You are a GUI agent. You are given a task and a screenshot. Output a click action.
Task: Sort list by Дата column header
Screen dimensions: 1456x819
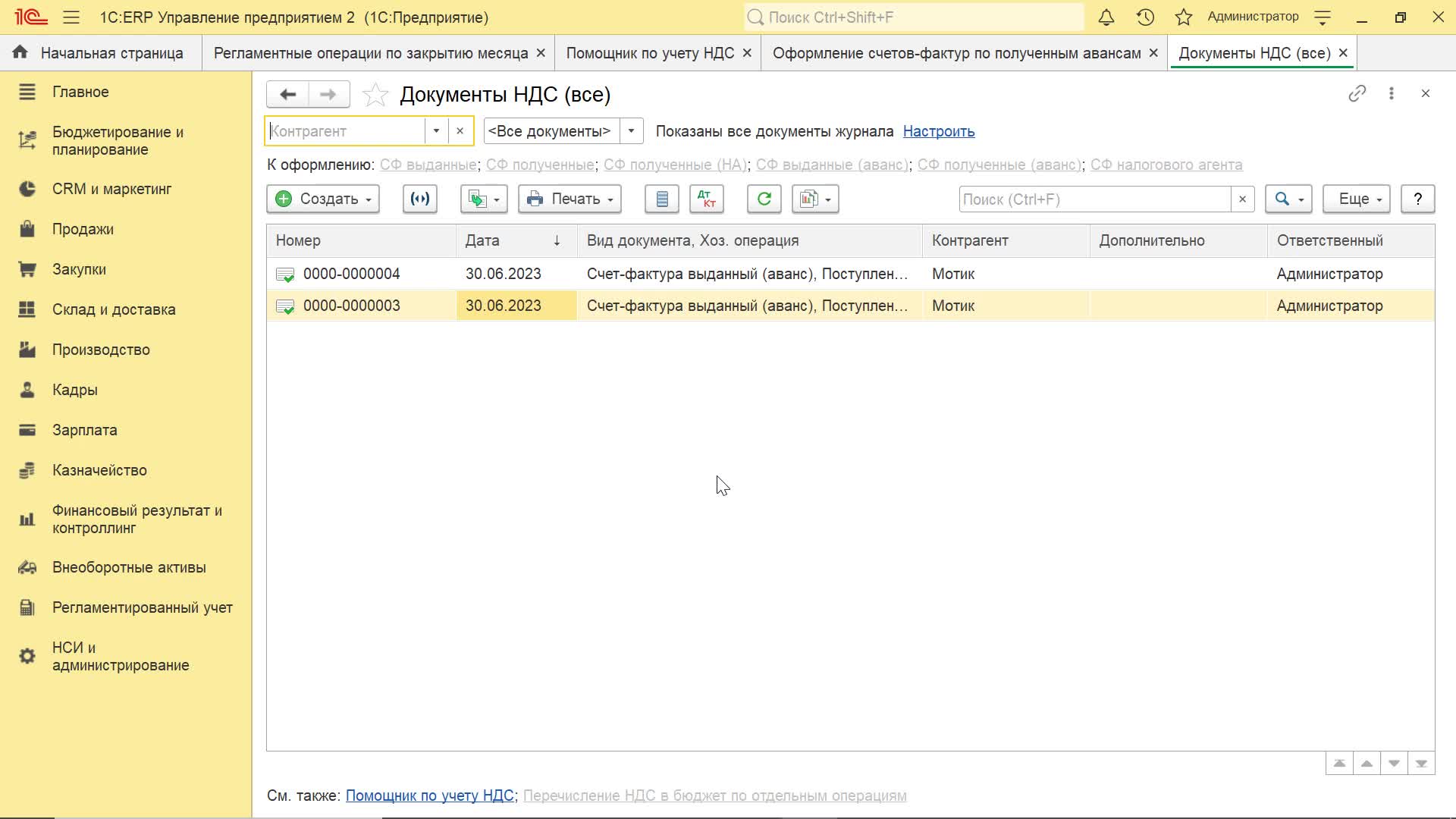pos(516,240)
